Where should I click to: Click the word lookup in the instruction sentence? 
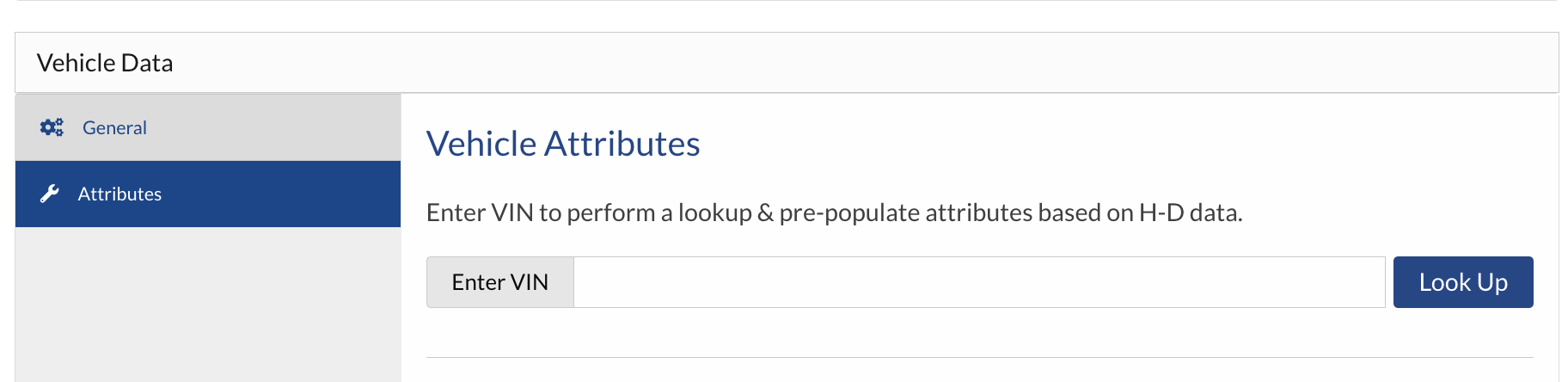coord(714,213)
